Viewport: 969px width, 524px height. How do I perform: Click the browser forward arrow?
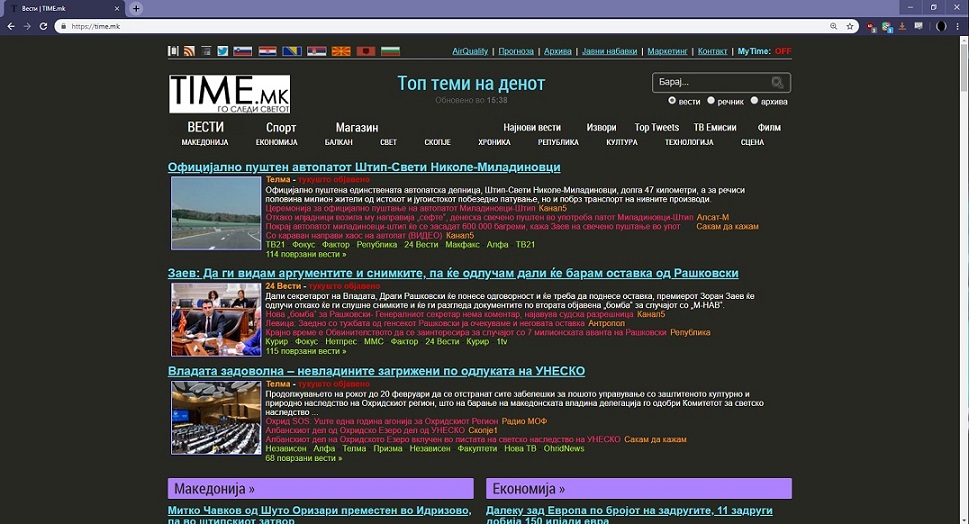27,27
